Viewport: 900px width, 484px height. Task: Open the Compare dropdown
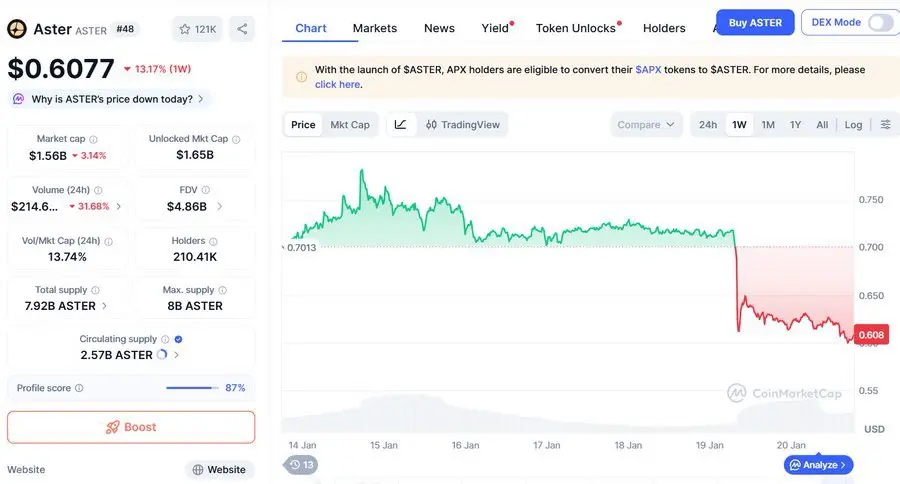click(x=646, y=125)
